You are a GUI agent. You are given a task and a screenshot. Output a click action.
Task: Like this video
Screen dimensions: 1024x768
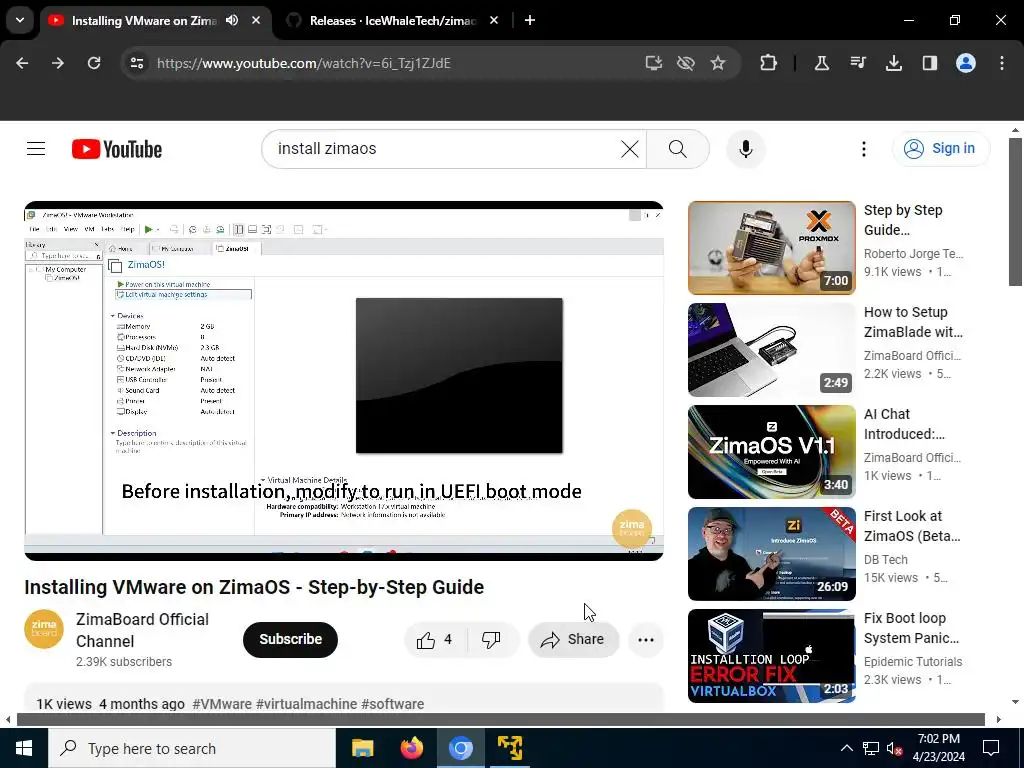click(x=436, y=639)
